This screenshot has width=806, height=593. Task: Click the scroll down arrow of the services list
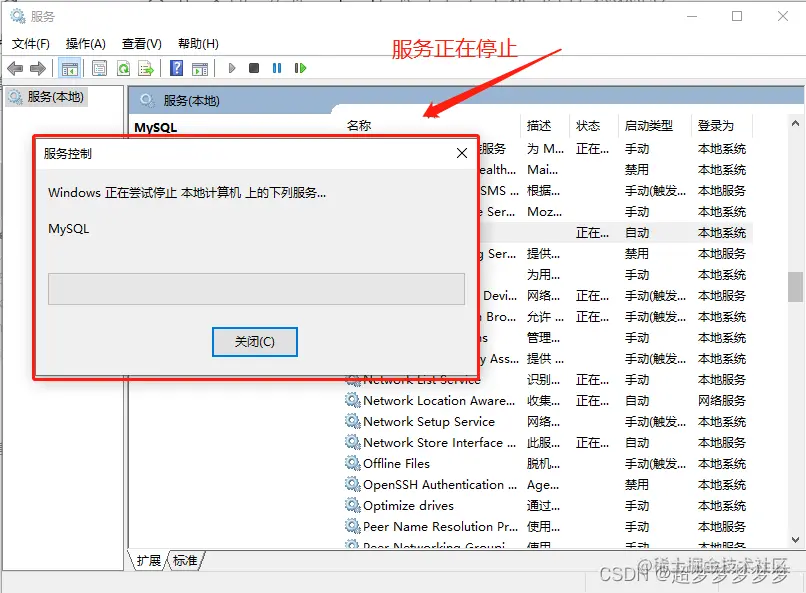pos(795,540)
